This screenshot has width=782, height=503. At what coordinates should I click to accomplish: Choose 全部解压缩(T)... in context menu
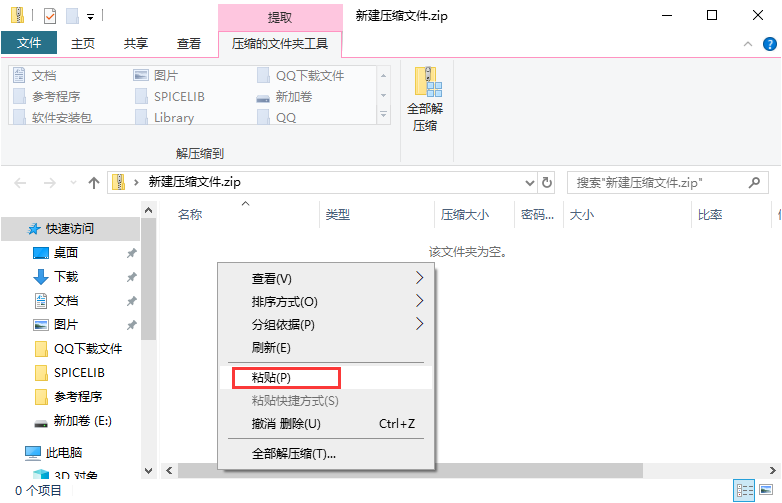point(326,454)
